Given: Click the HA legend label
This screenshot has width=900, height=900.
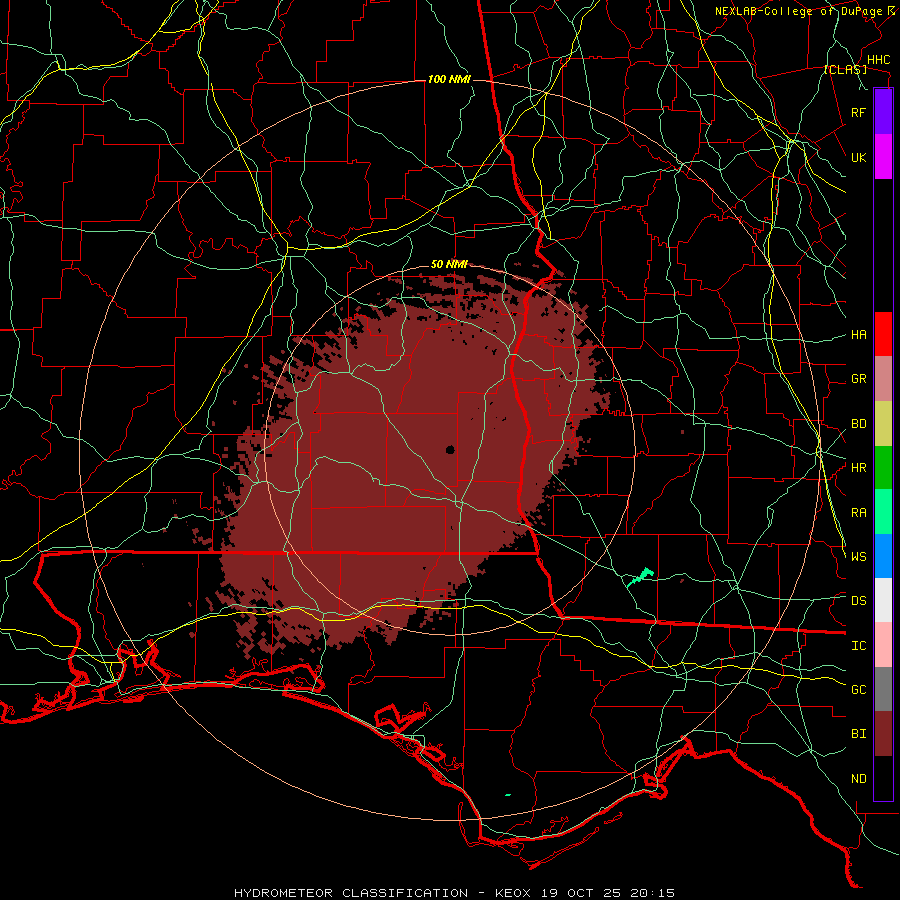Looking at the screenshot, I should click(x=859, y=335).
